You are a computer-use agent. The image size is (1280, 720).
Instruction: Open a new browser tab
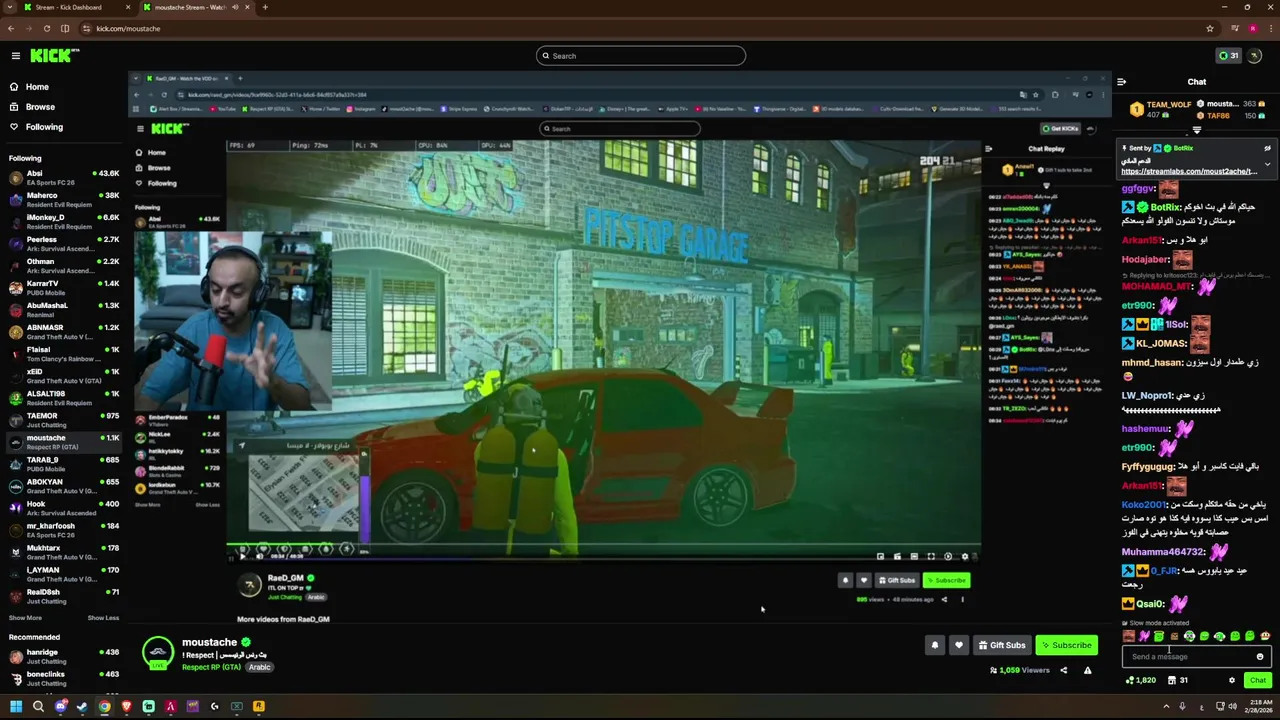[264, 7]
